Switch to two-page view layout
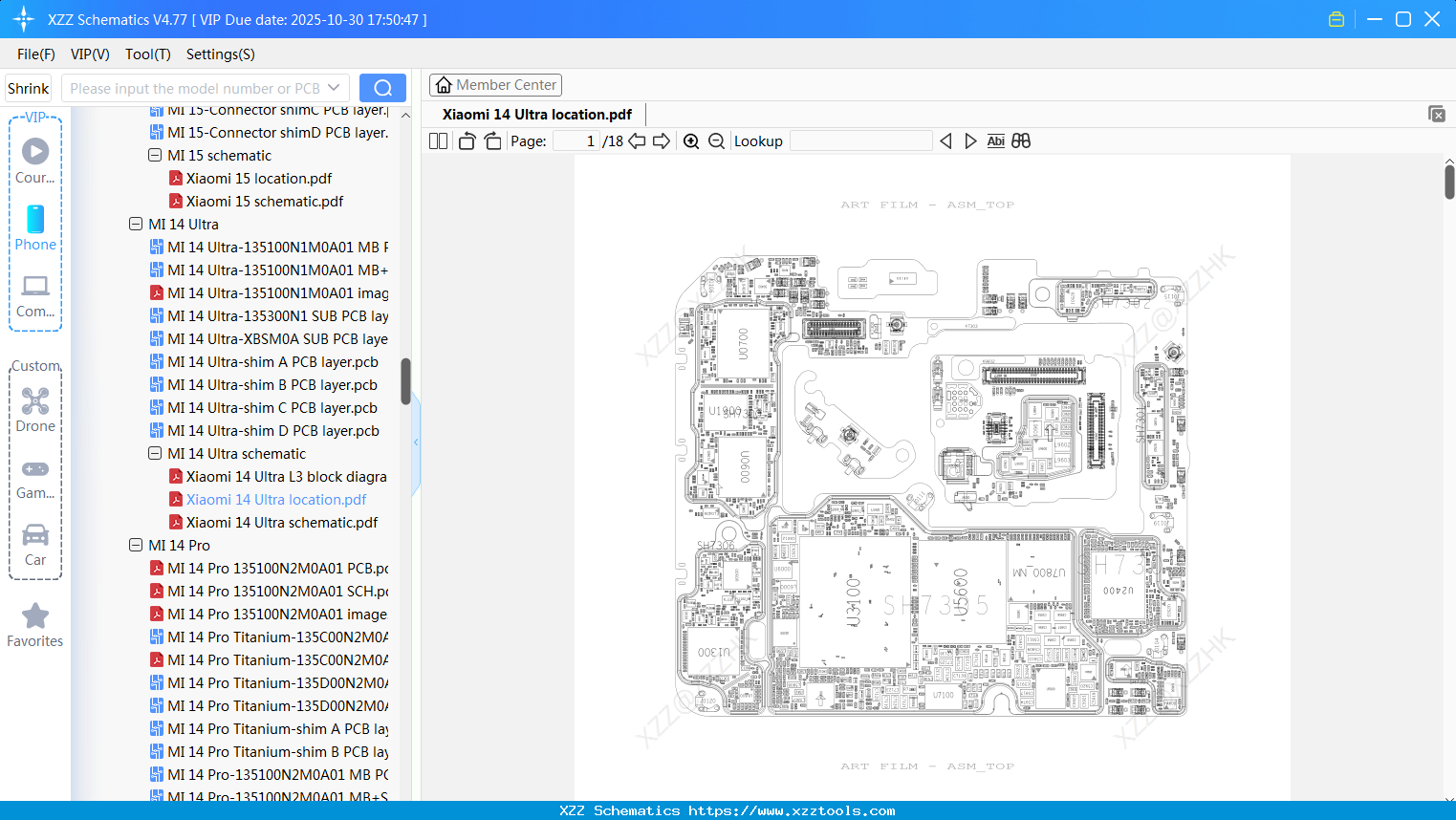The width and height of the screenshot is (1456, 820). [x=437, y=140]
